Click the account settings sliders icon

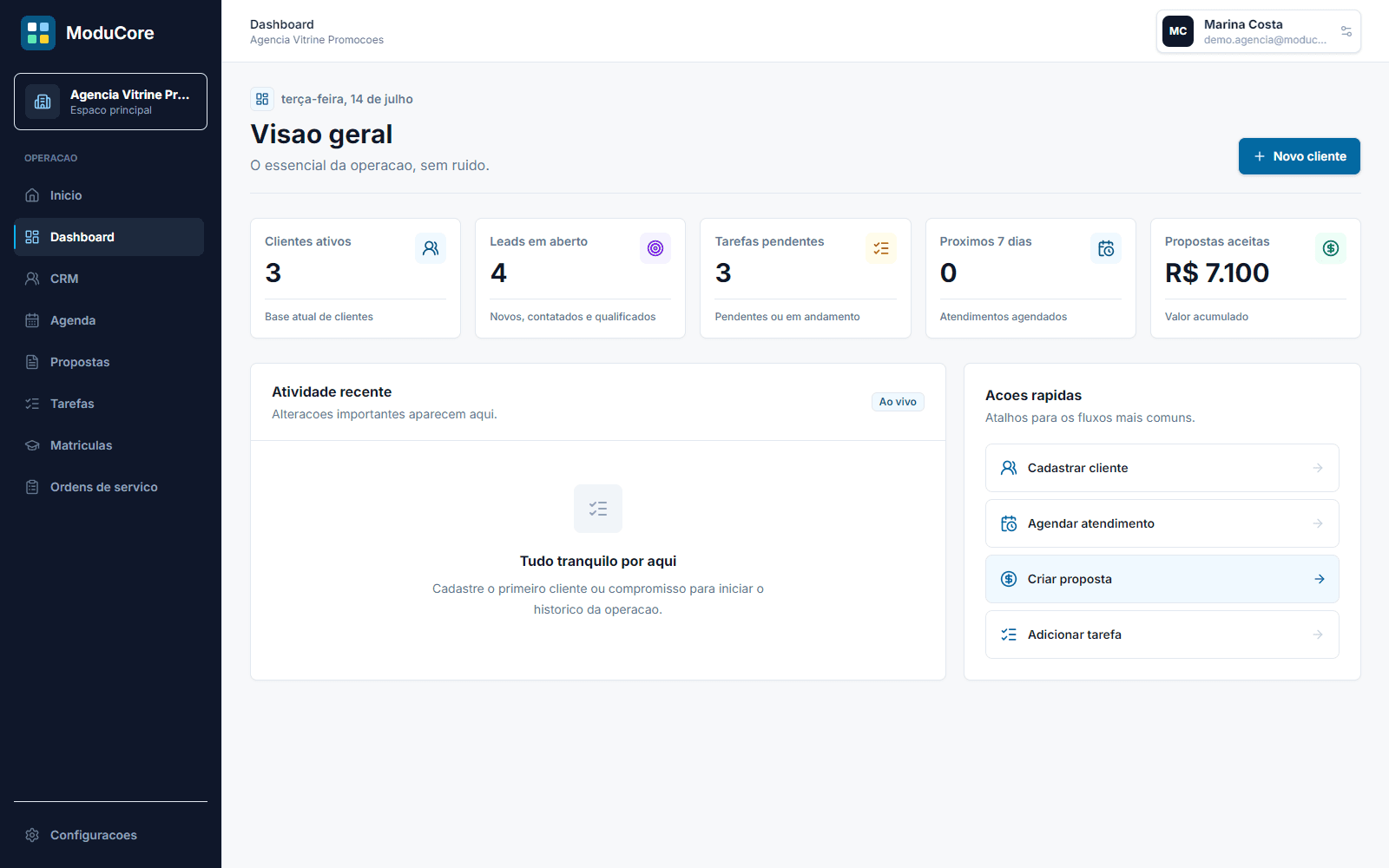[x=1346, y=31]
